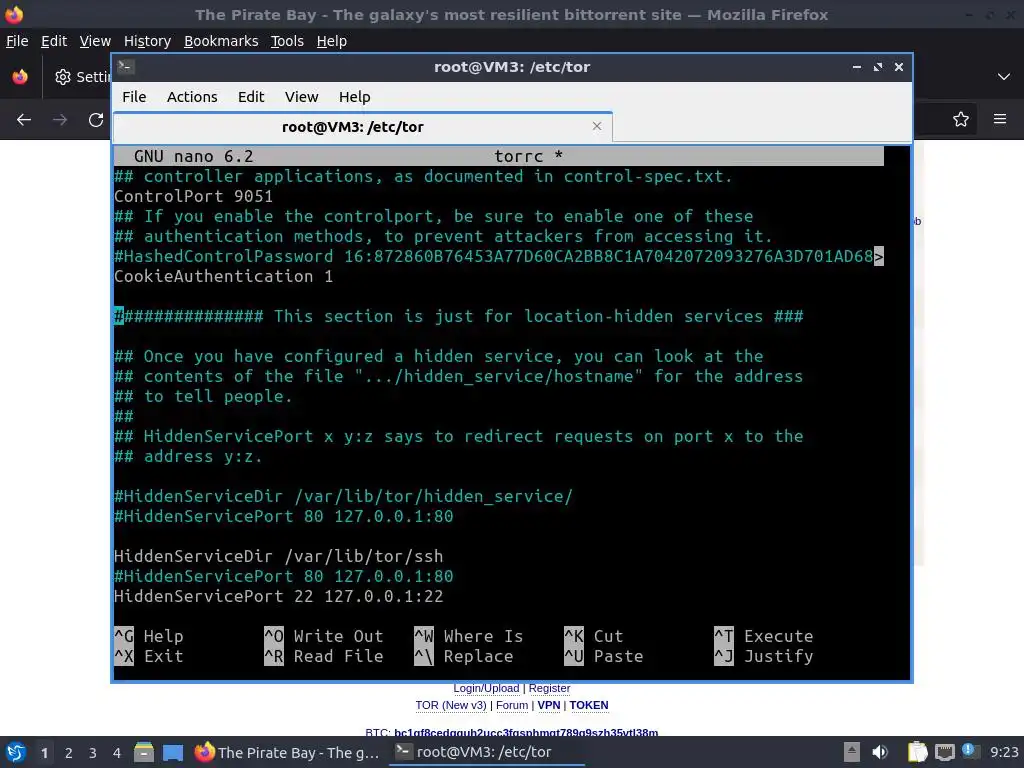This screenshot has height=768, width=1024.
Task: Click the Register link
Action: [x=549, y=688]
